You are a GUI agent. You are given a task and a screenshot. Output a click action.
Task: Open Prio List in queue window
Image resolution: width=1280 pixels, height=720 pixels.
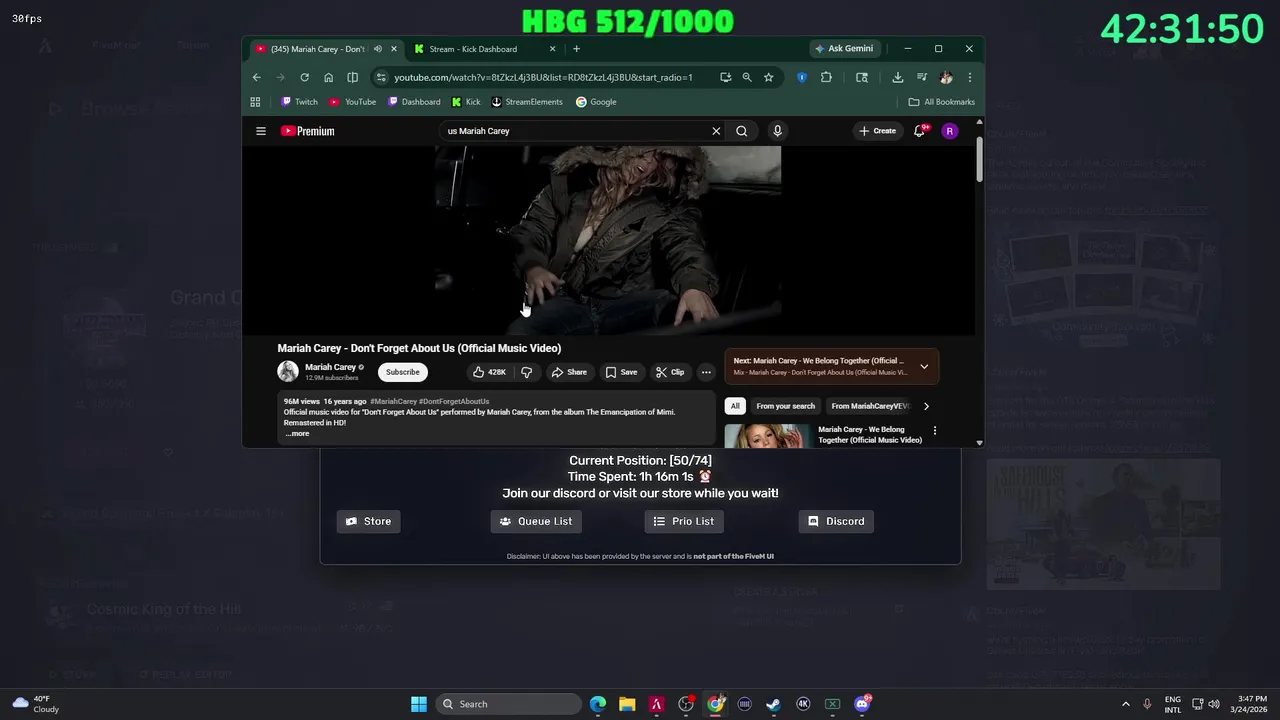(x=684, y=521)
